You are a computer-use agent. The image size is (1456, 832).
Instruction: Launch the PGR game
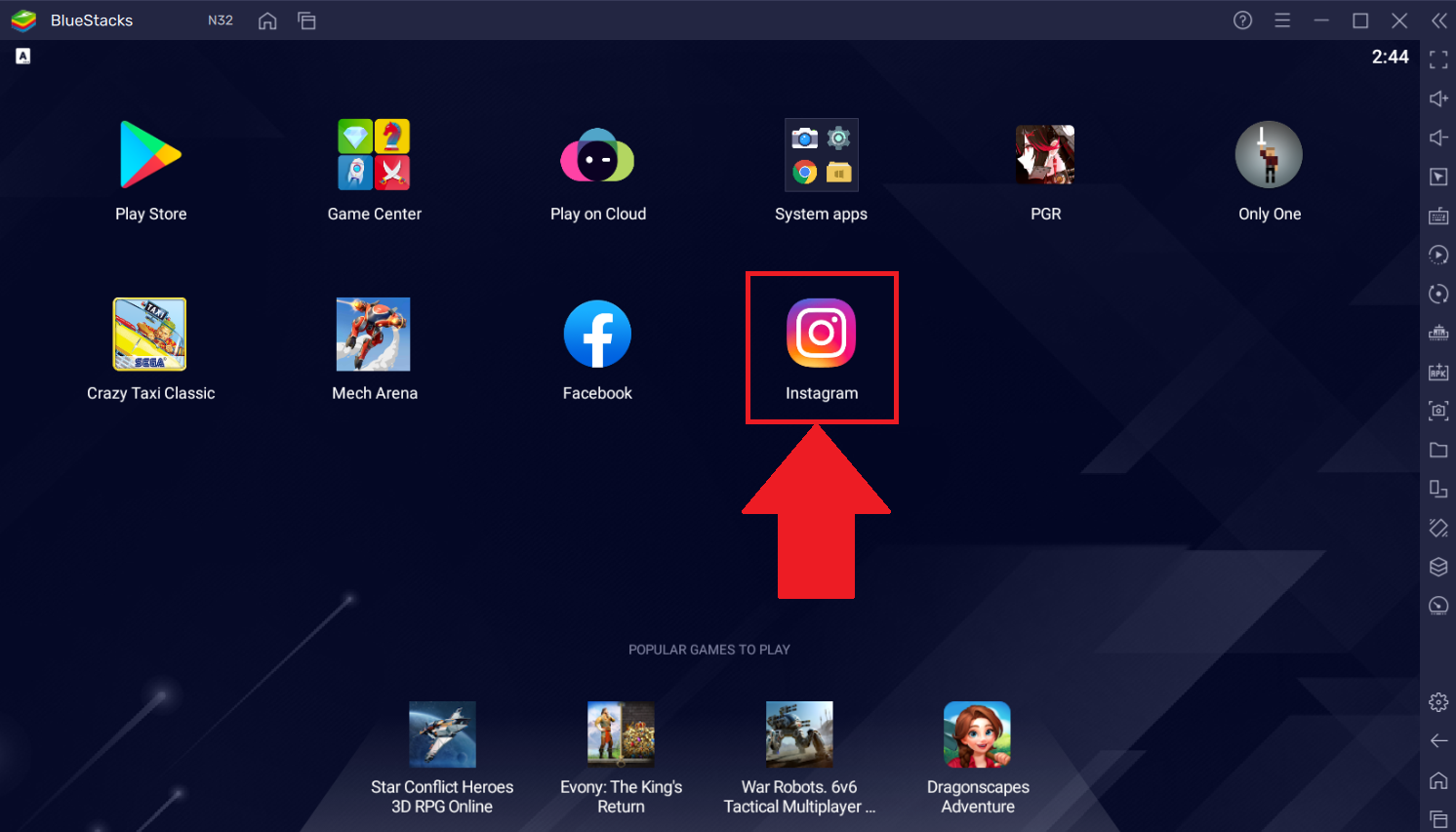coord(1045,155)
